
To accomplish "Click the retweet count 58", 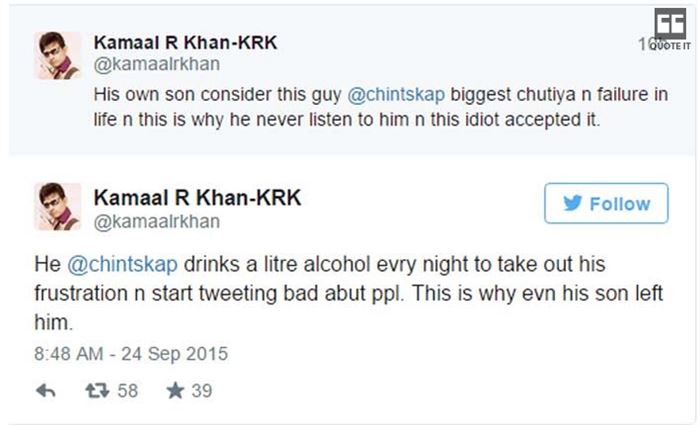I will [128, 391].
